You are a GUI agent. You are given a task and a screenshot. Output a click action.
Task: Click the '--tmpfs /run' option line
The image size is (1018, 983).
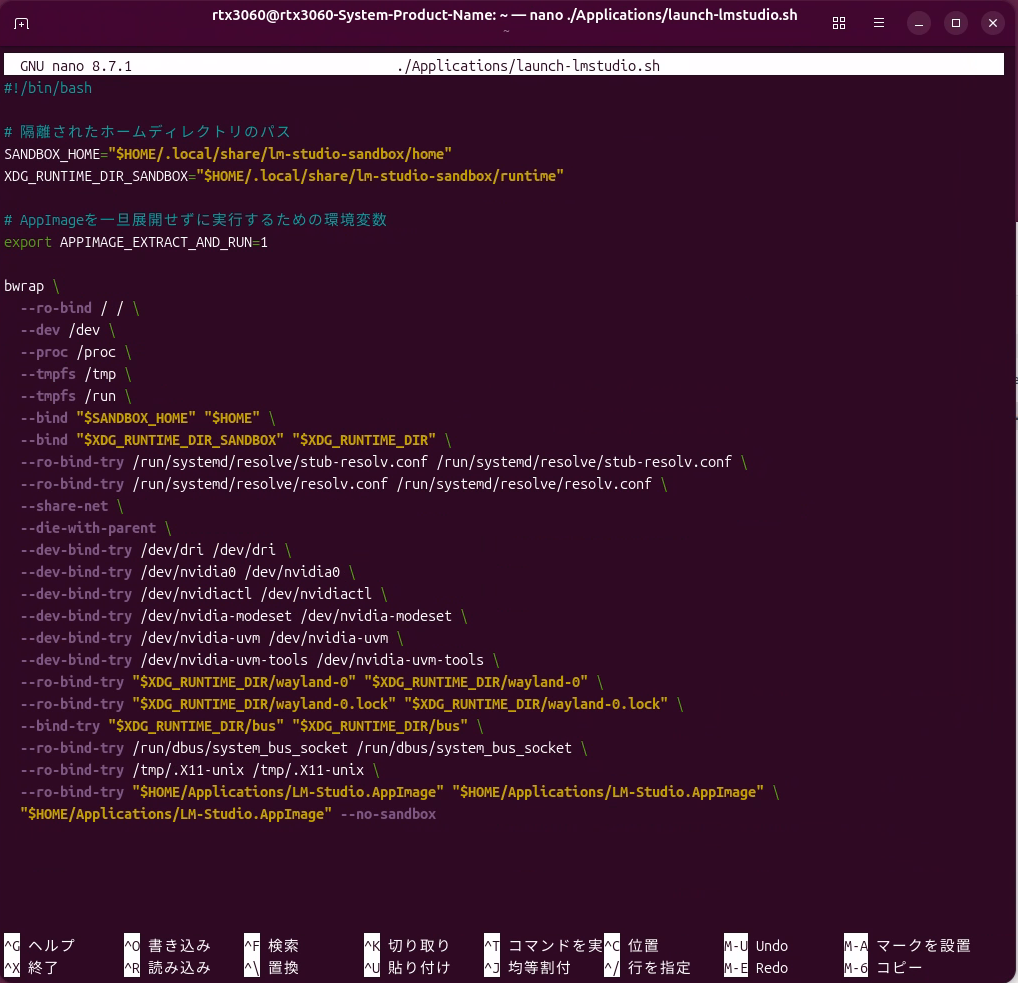pos(76,397)
